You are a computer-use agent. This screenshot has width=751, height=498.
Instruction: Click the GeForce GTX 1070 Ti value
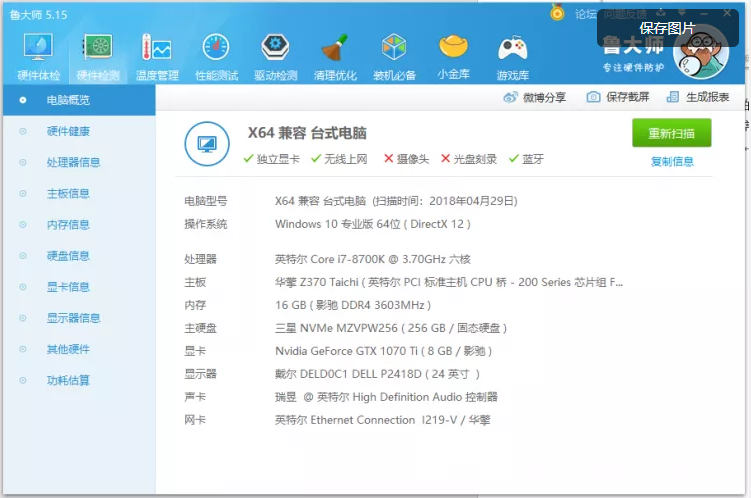click(x=384, y=351)
